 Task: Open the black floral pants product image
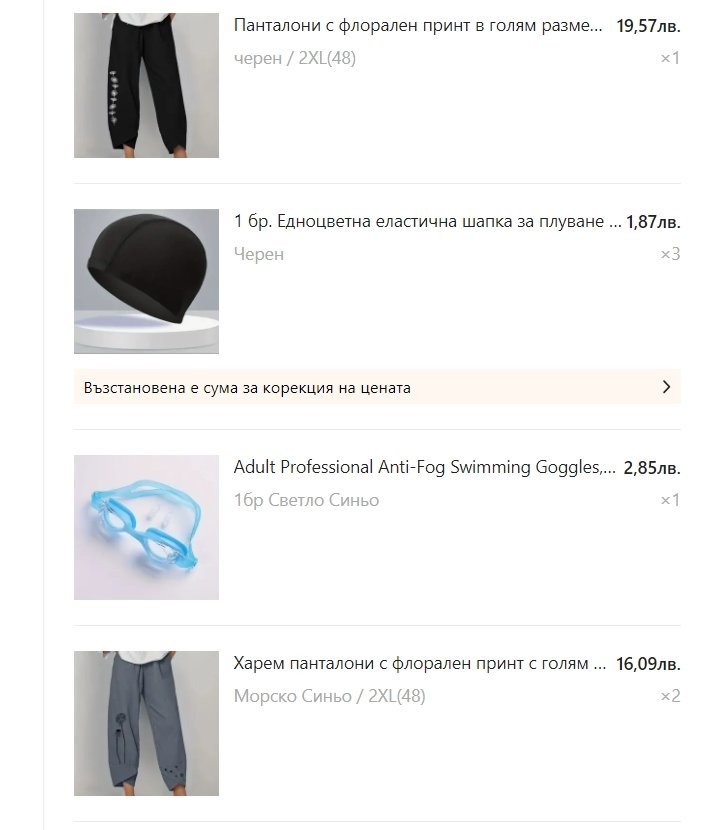coord(146,85)
